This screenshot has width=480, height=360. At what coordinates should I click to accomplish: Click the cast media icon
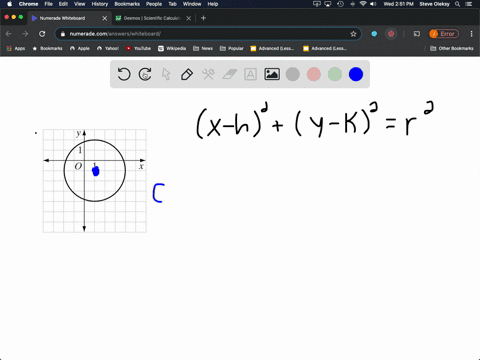417,34
